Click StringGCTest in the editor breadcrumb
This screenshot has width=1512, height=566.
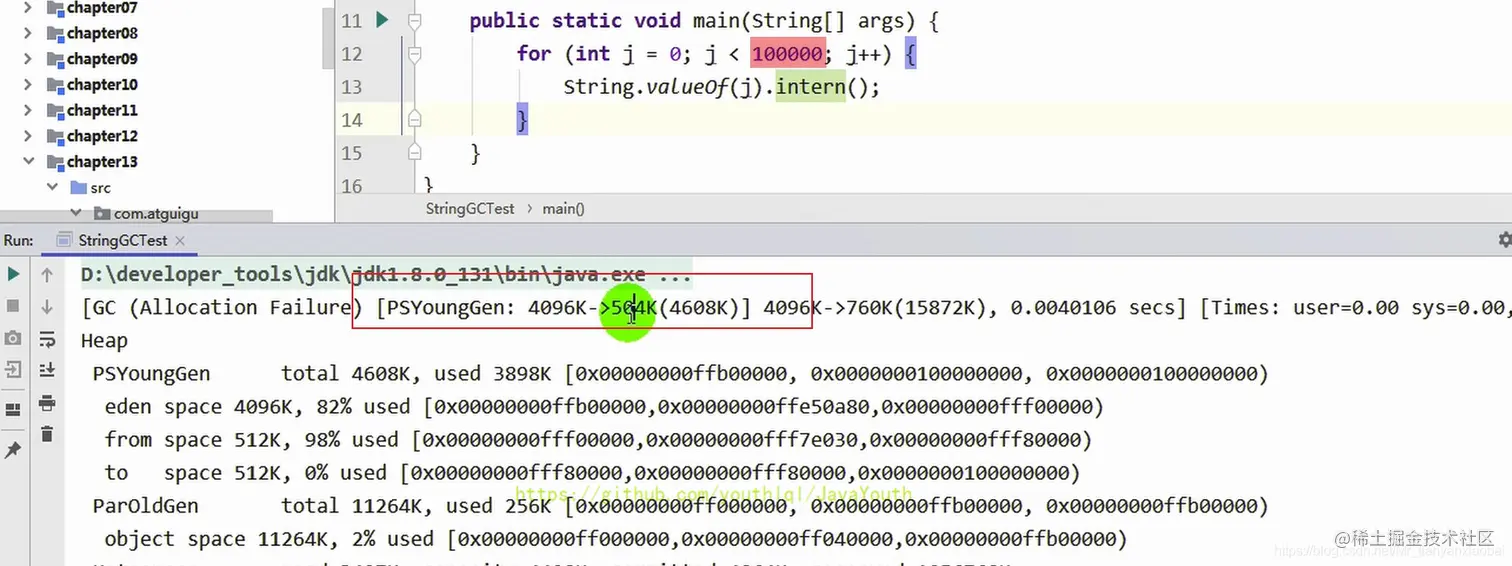[x=470, y=208]
